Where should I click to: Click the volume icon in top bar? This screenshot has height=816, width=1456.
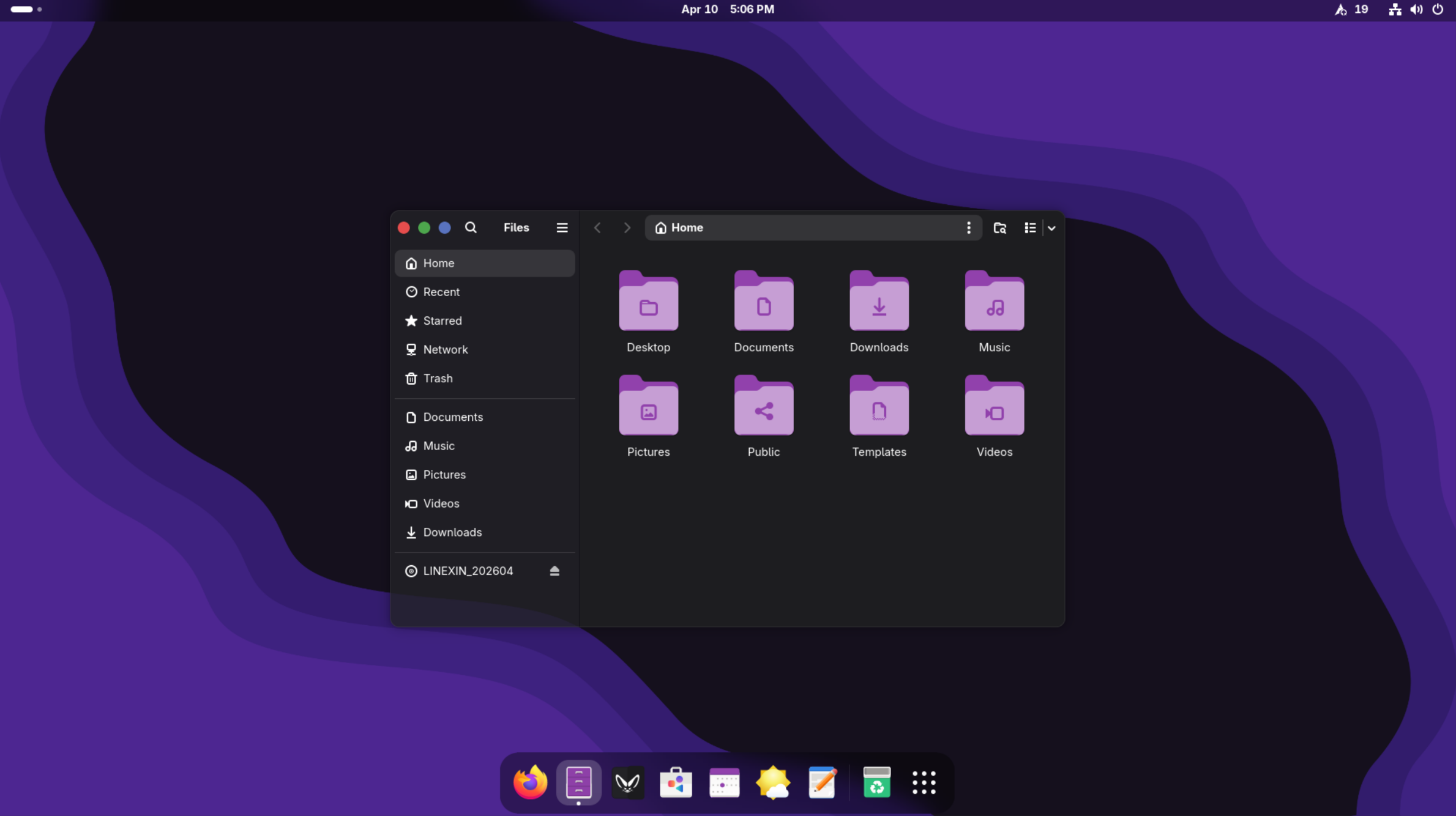1416,9
